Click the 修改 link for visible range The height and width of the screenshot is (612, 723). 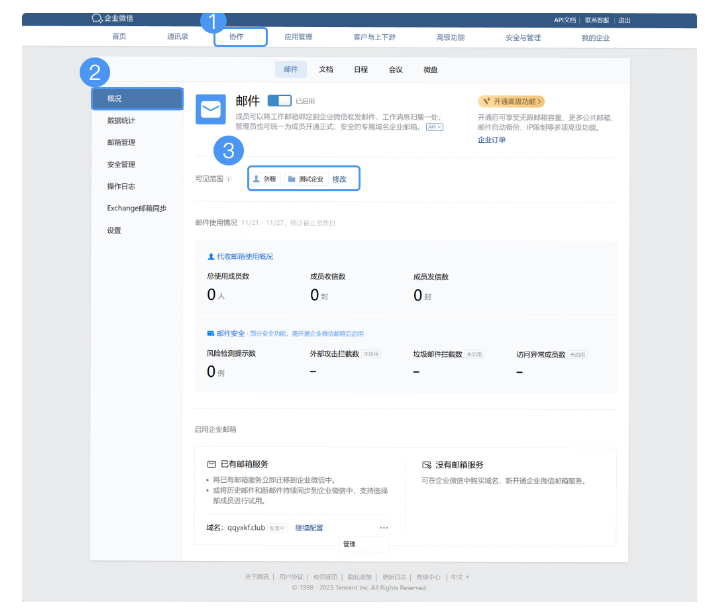pos(339,179)
